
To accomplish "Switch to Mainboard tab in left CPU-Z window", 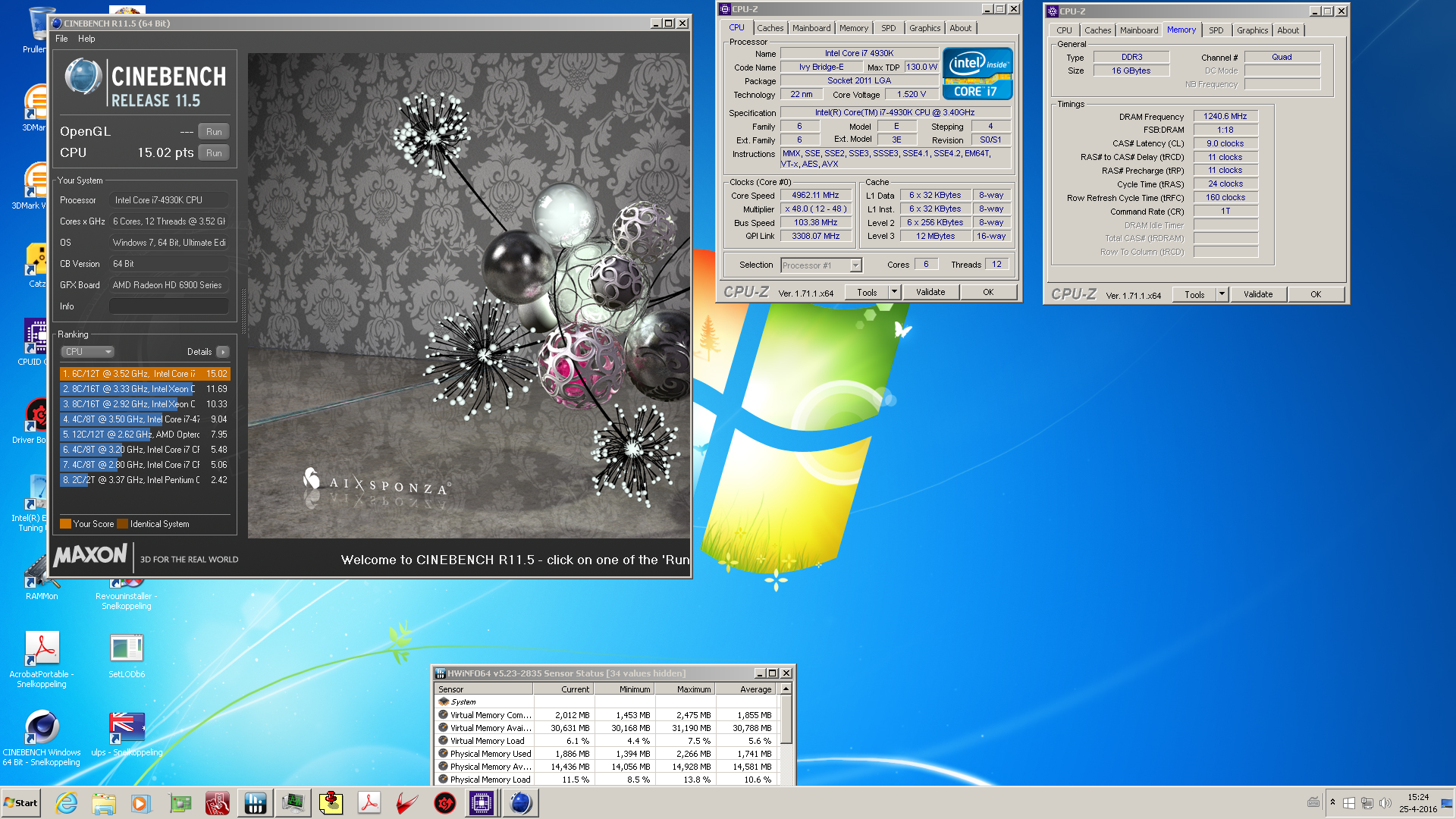I will [811, 28].
